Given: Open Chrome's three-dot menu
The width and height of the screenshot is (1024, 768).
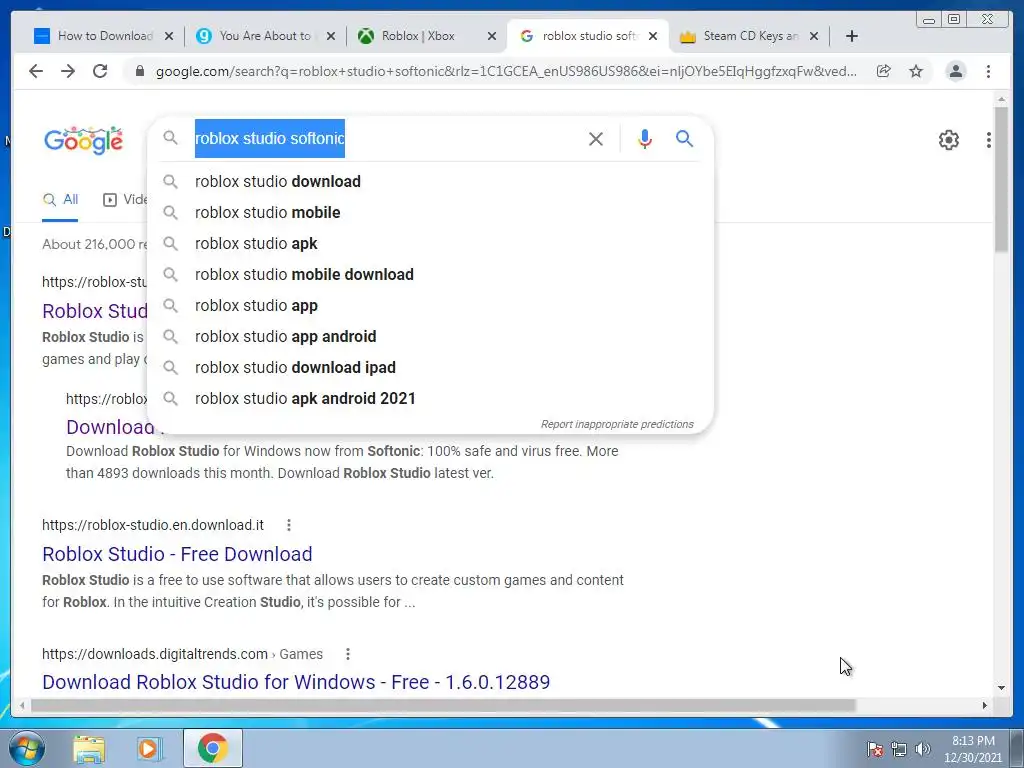Looking at the screenshot, I should click(988, 71).
